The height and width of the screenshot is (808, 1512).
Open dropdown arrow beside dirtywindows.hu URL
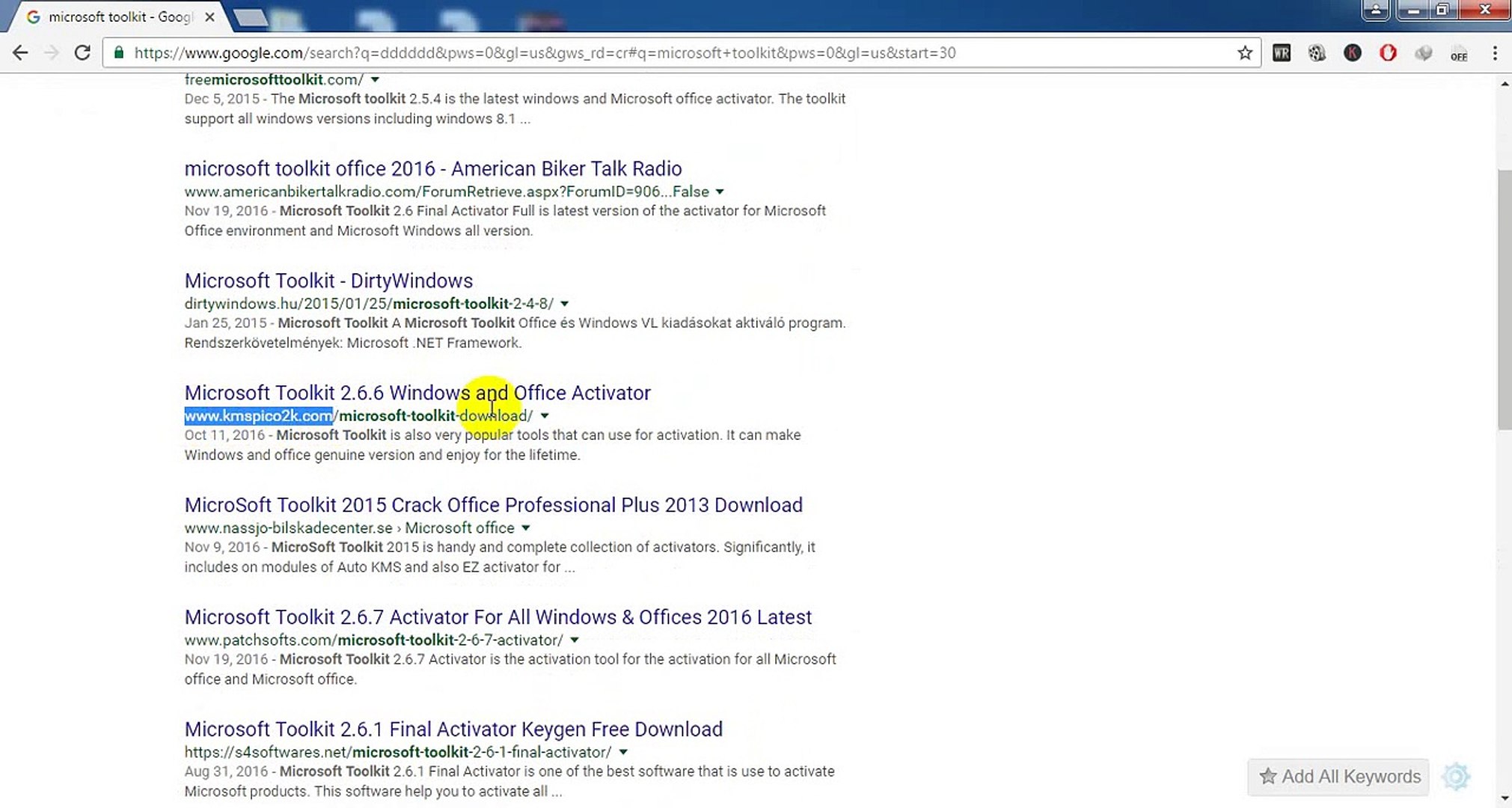pos(563,303)
